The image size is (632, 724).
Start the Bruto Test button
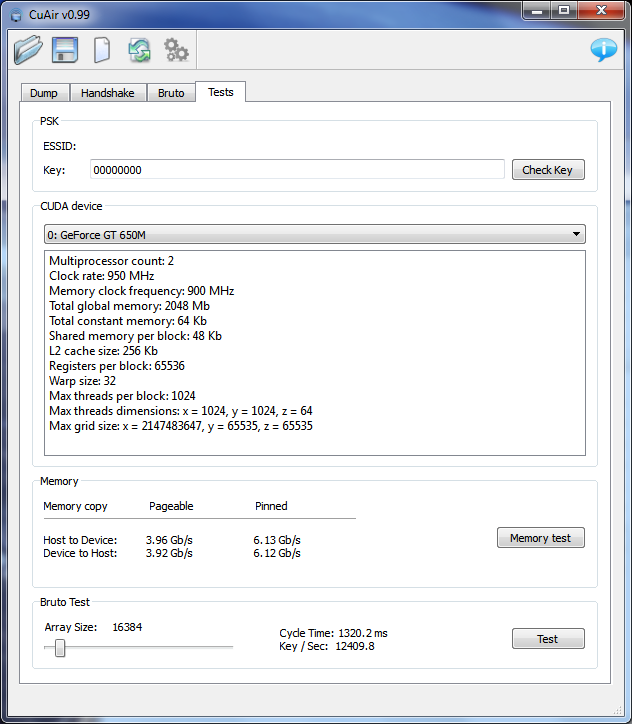pos(548,639)
